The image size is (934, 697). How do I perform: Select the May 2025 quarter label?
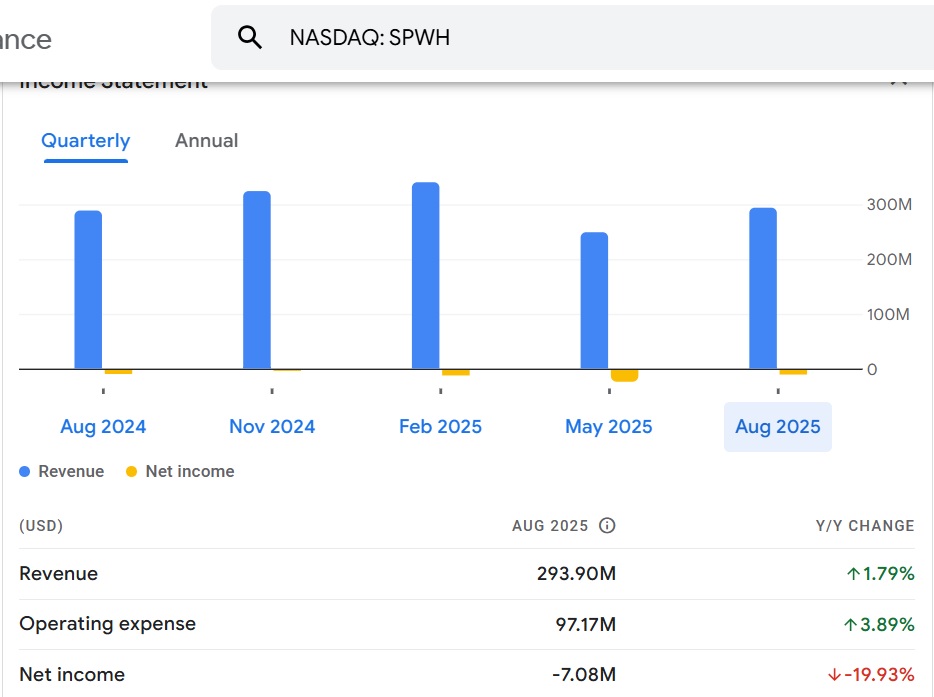tap(609, 427)
